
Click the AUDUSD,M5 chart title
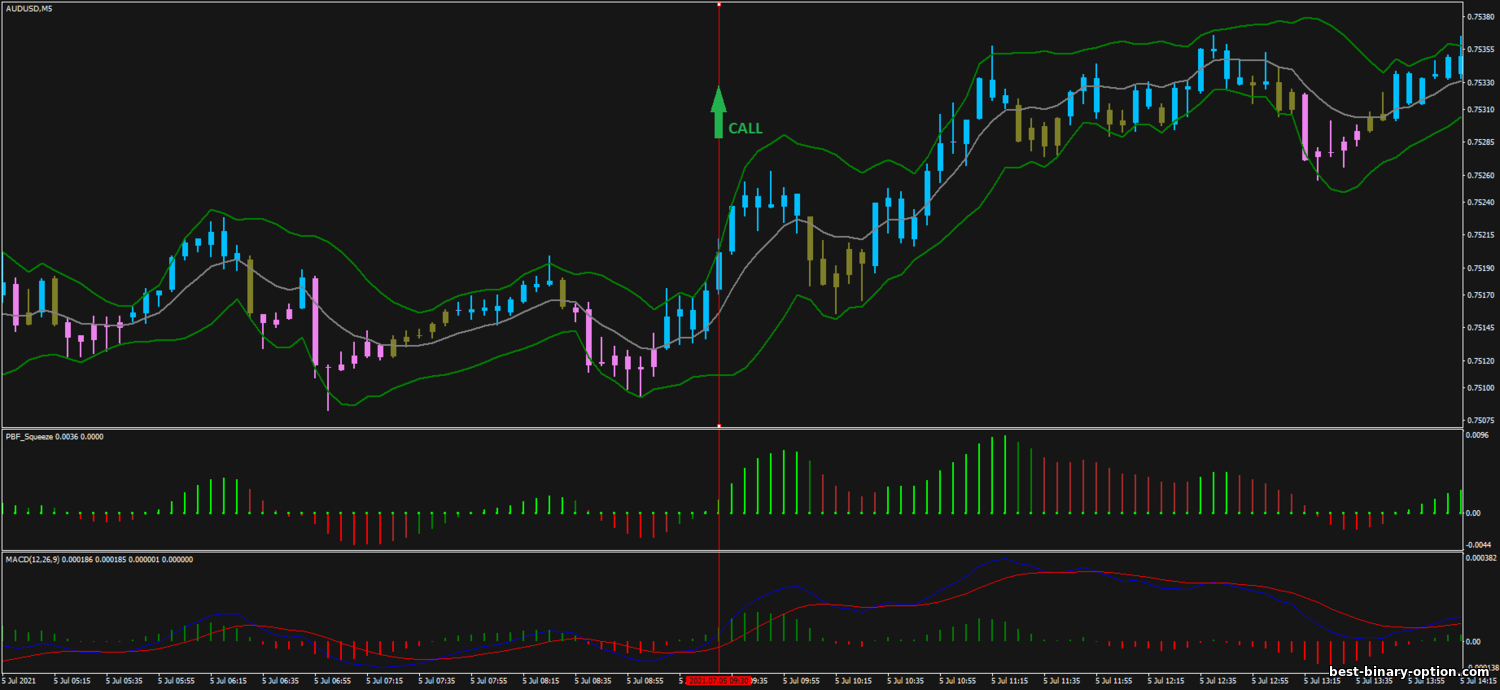tap(28, 9)
